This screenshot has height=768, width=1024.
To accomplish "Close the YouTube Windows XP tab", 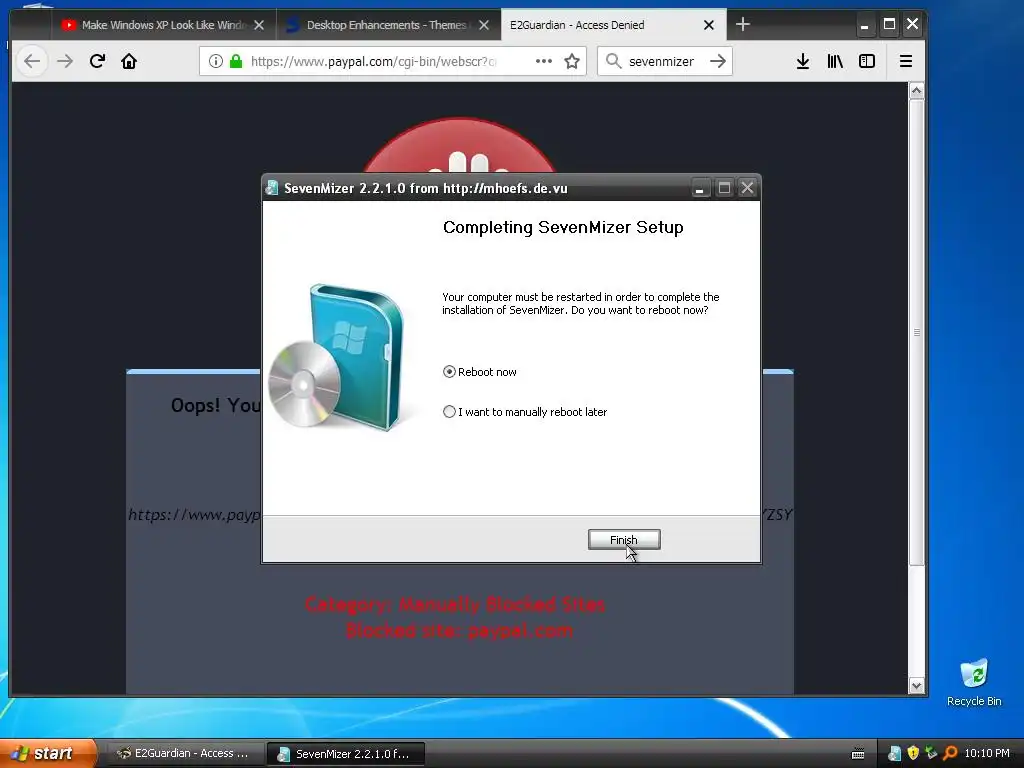I will tap(259, 25).
